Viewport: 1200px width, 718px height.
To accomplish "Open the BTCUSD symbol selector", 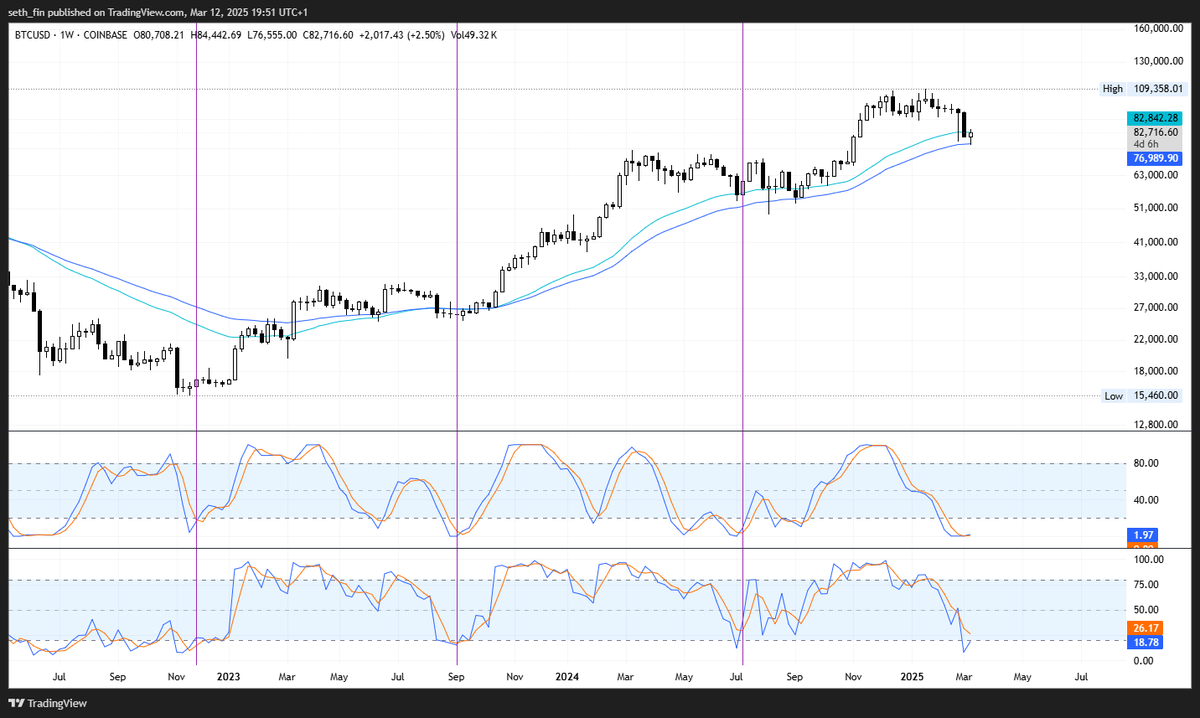I will point(31,35).
